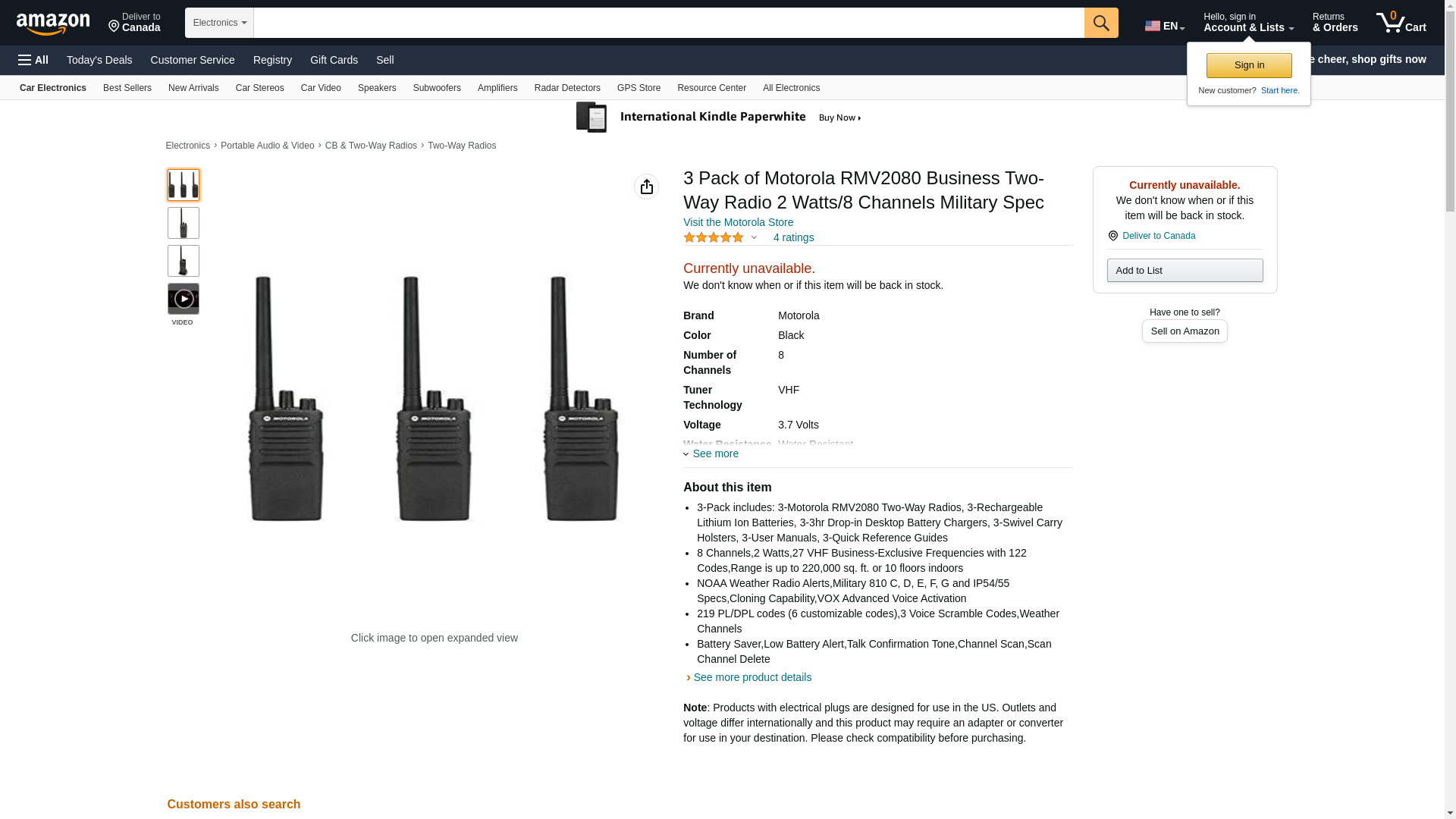Open the Electronics search category dropdown
This screenshot has width=1456, height=819.
pyautogui.click(x=219, y=23)
